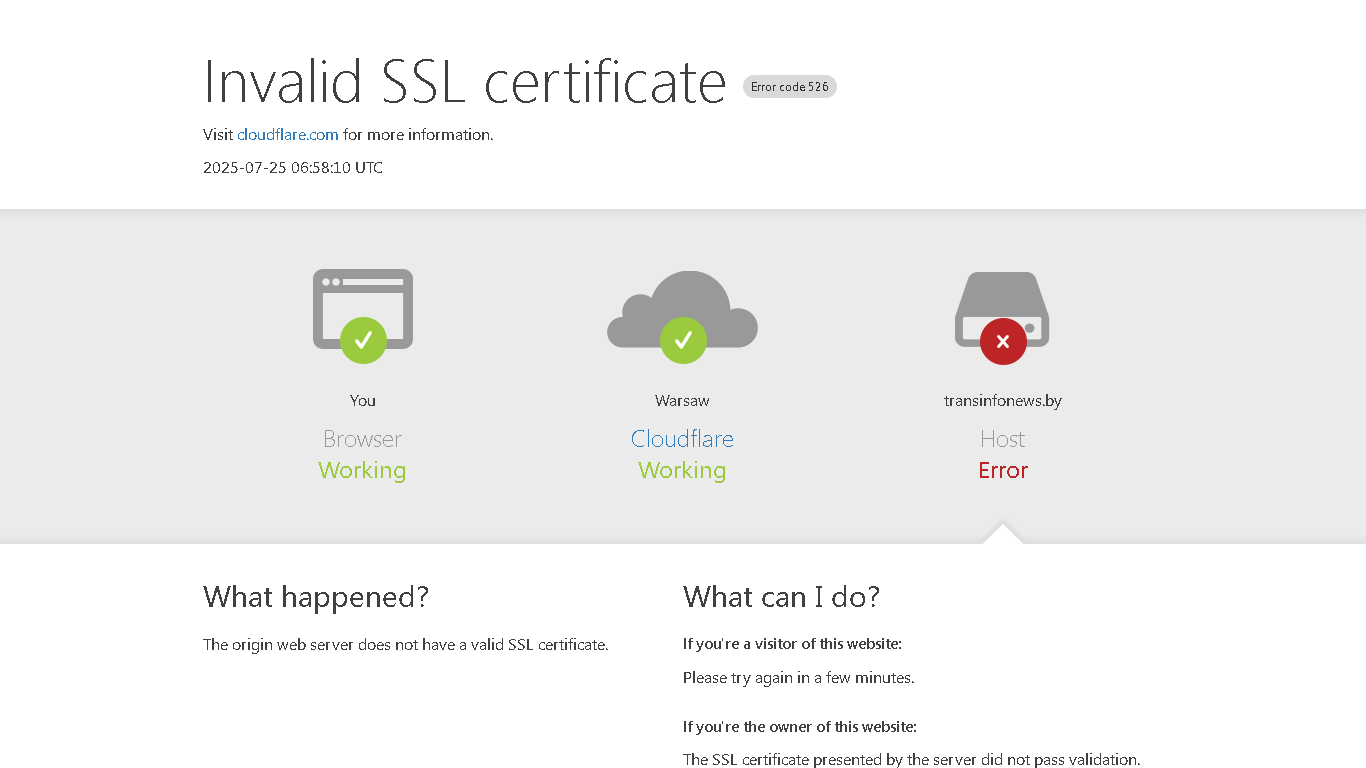1366x768 pixels.
Task: Click the Invalid SSL certificate heading
Action: click(x=464, y=81)
